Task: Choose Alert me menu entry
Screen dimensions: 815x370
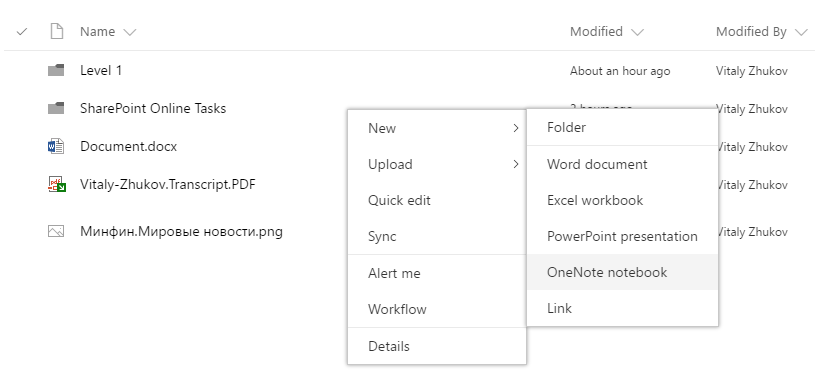Action: coord(437,273)
